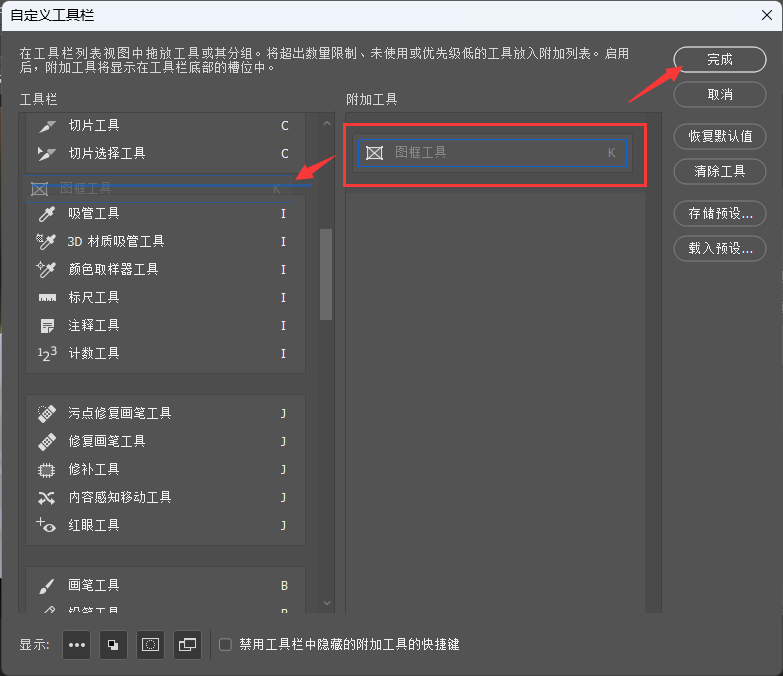
Task: Select 画笔工具 row text
Action: (94, 585)
